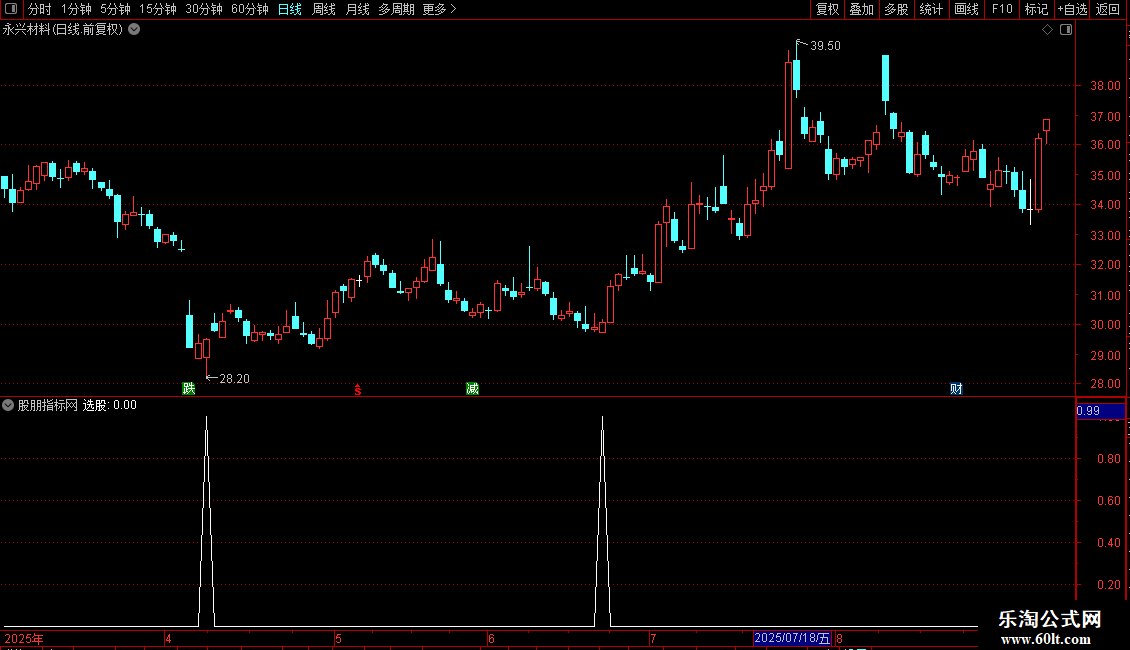Click the red S marker under the chart

[357, 390]
